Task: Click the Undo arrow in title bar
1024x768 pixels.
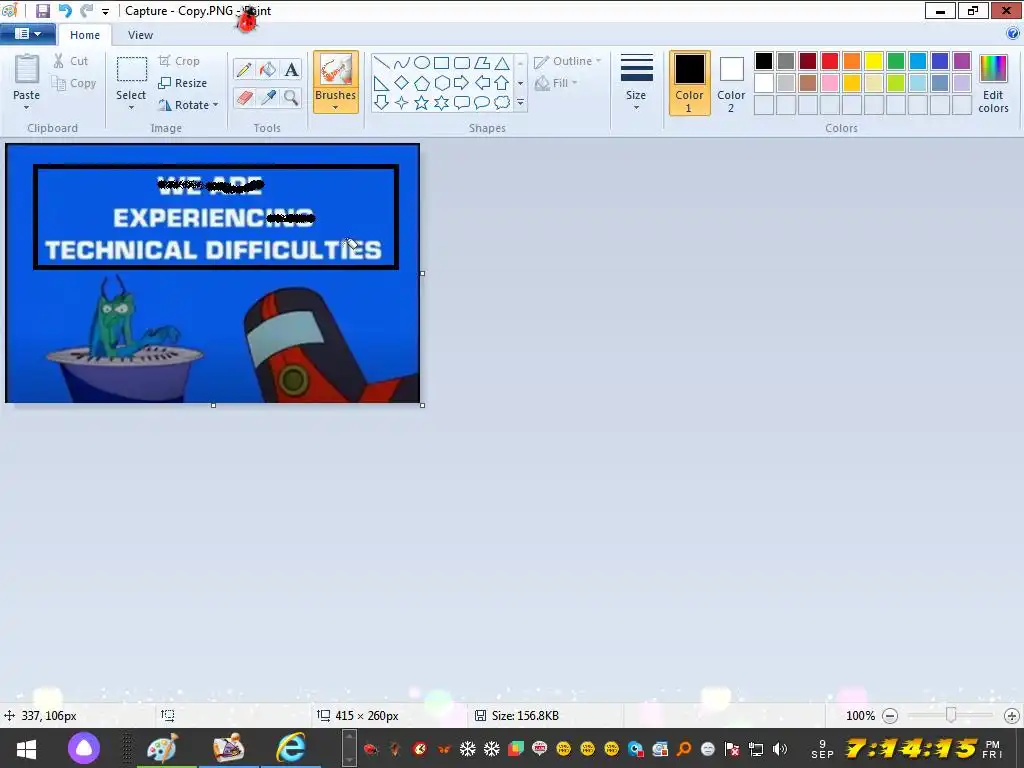Action: point(65,11)
